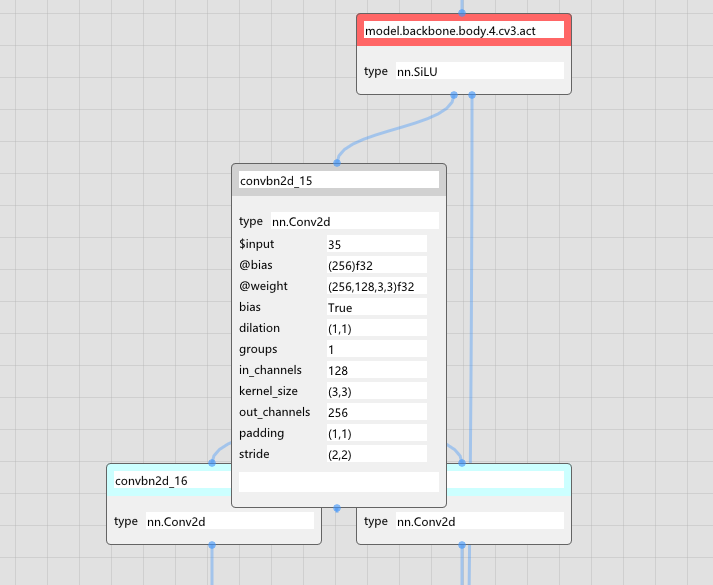Select the groups value 1

point(377,349)
